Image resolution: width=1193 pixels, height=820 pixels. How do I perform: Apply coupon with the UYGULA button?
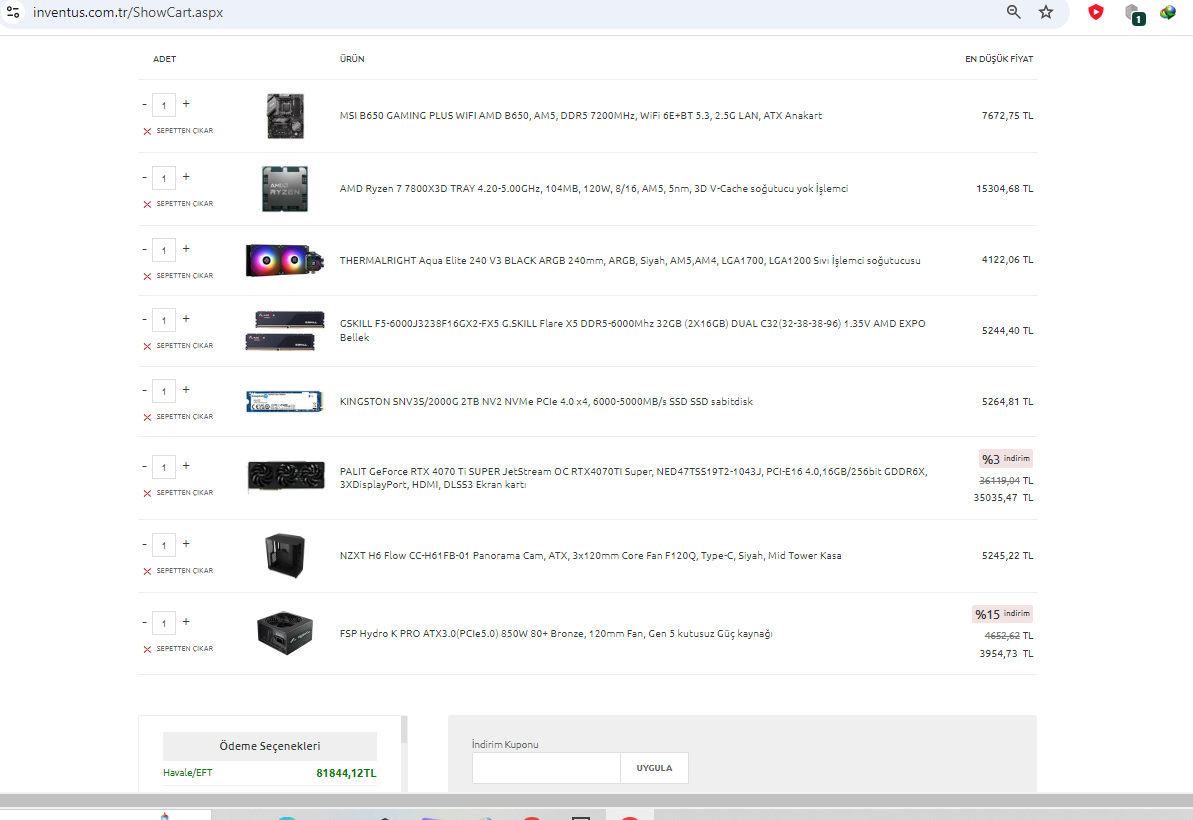654,768
